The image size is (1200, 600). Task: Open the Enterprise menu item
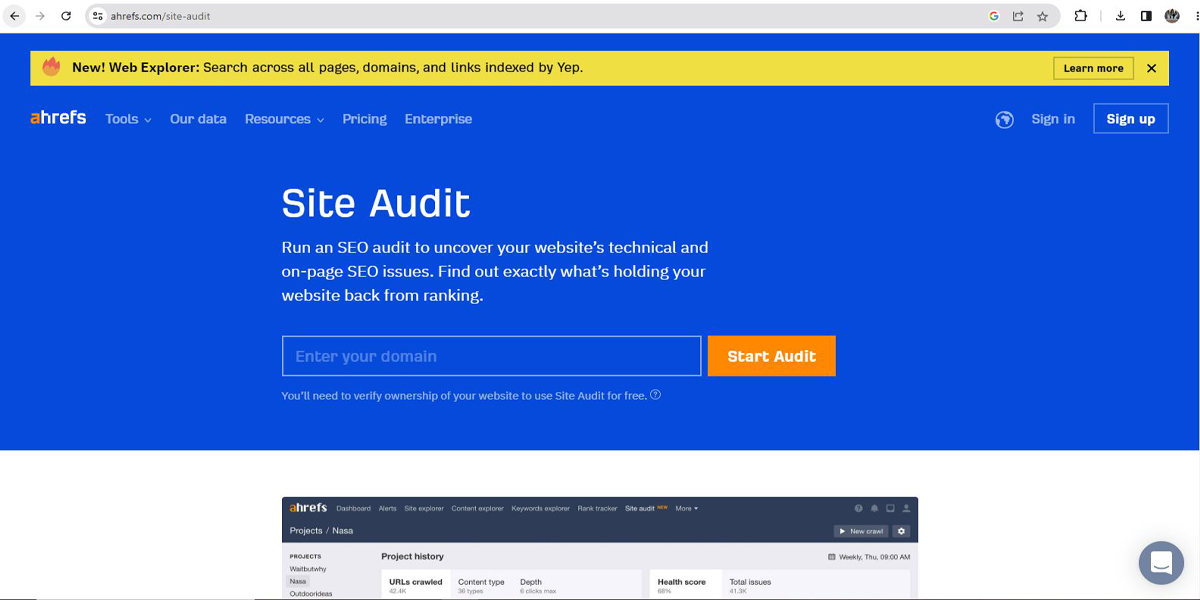(438, 119)
